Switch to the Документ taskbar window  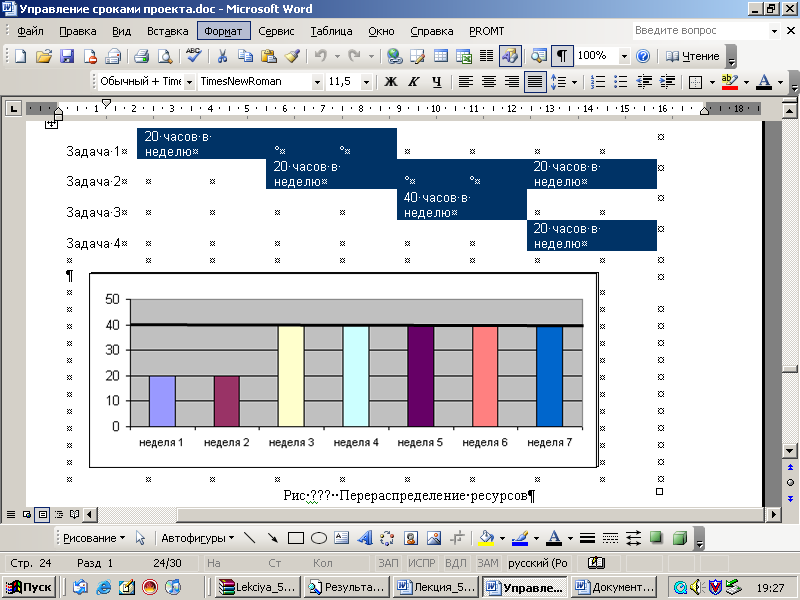click(x=616, y=587)
